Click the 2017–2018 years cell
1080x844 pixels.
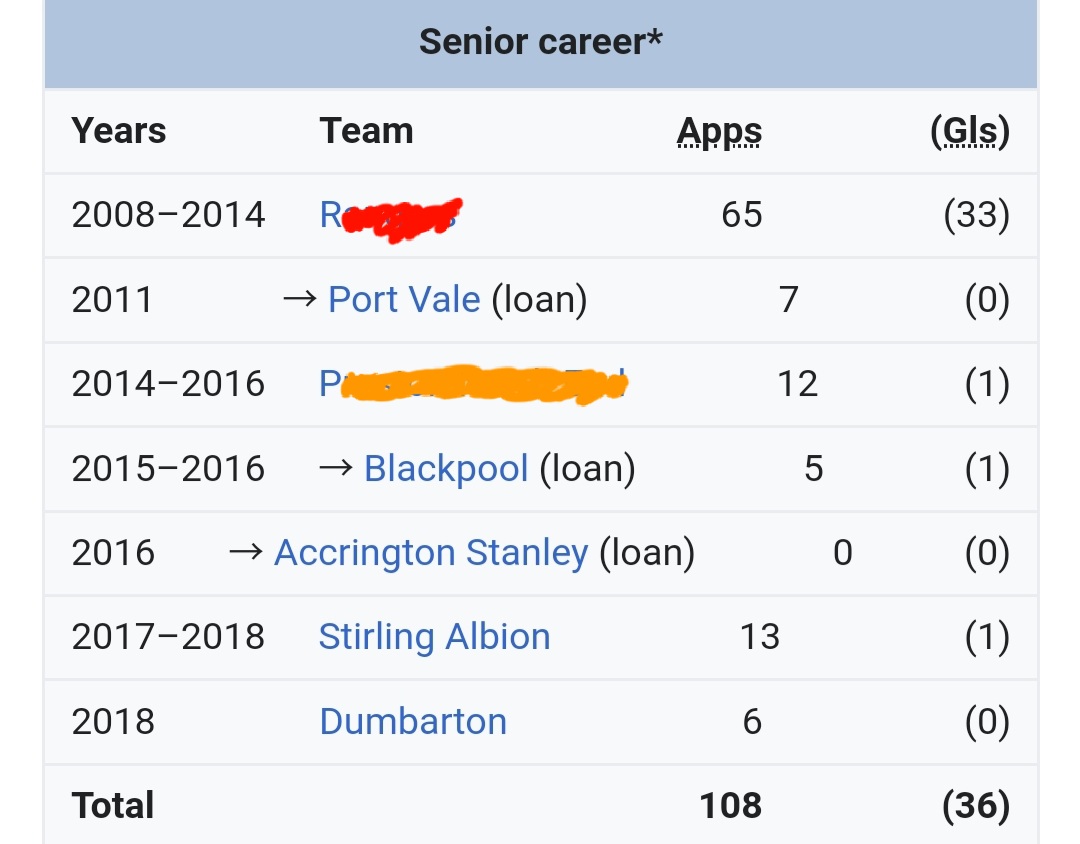tap(168, 637)
